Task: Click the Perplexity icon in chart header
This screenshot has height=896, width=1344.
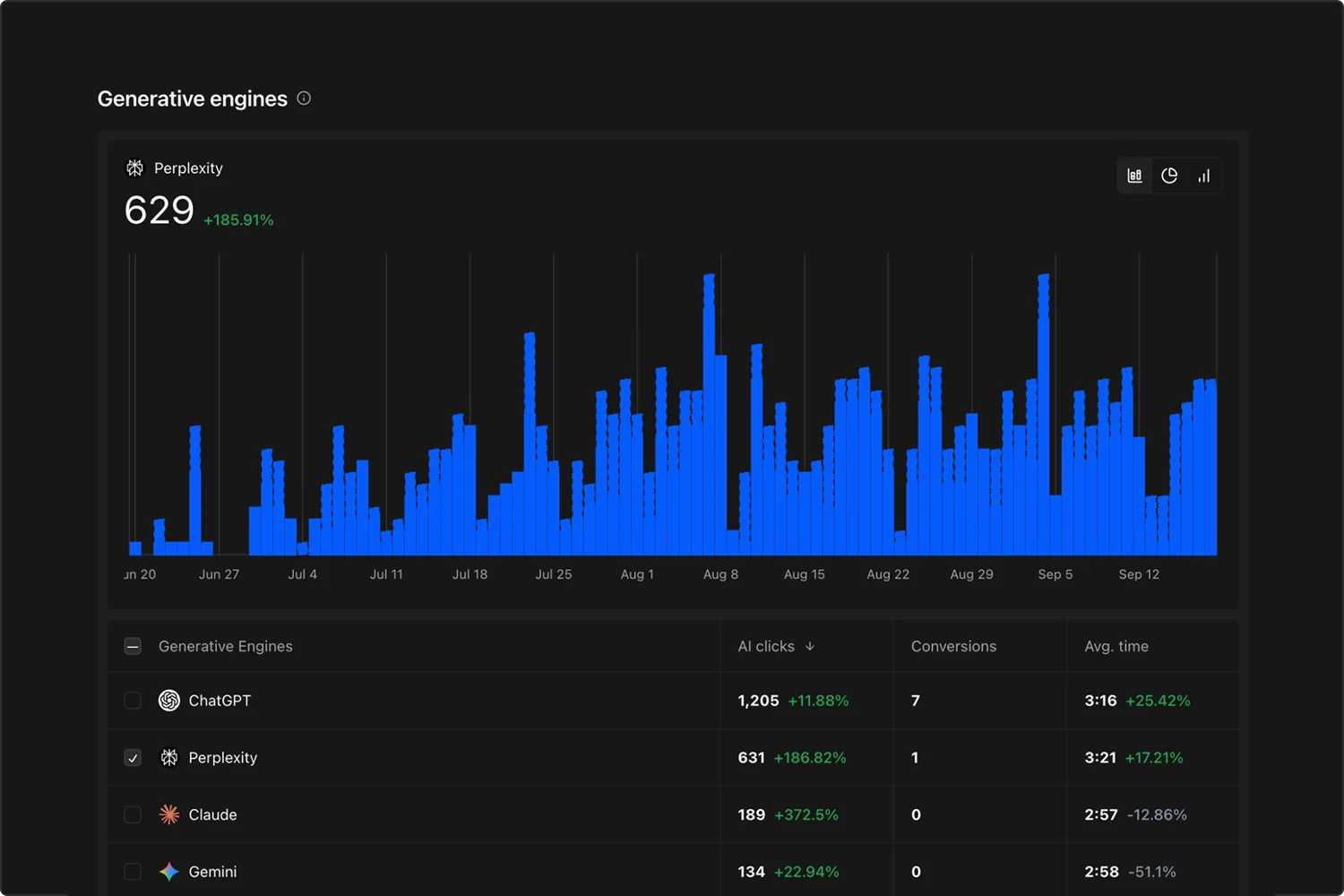Action: 134,168
